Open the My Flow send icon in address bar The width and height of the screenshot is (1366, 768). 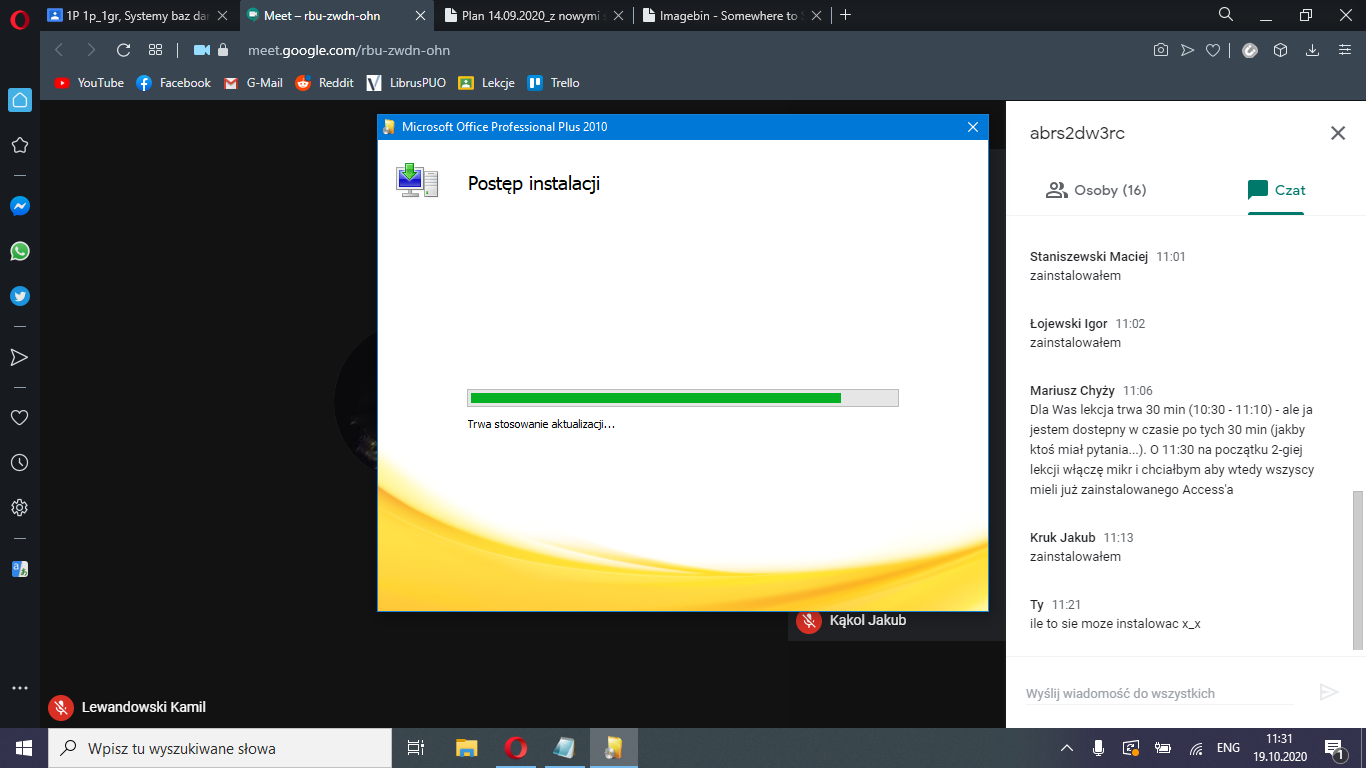[1187, 50]
